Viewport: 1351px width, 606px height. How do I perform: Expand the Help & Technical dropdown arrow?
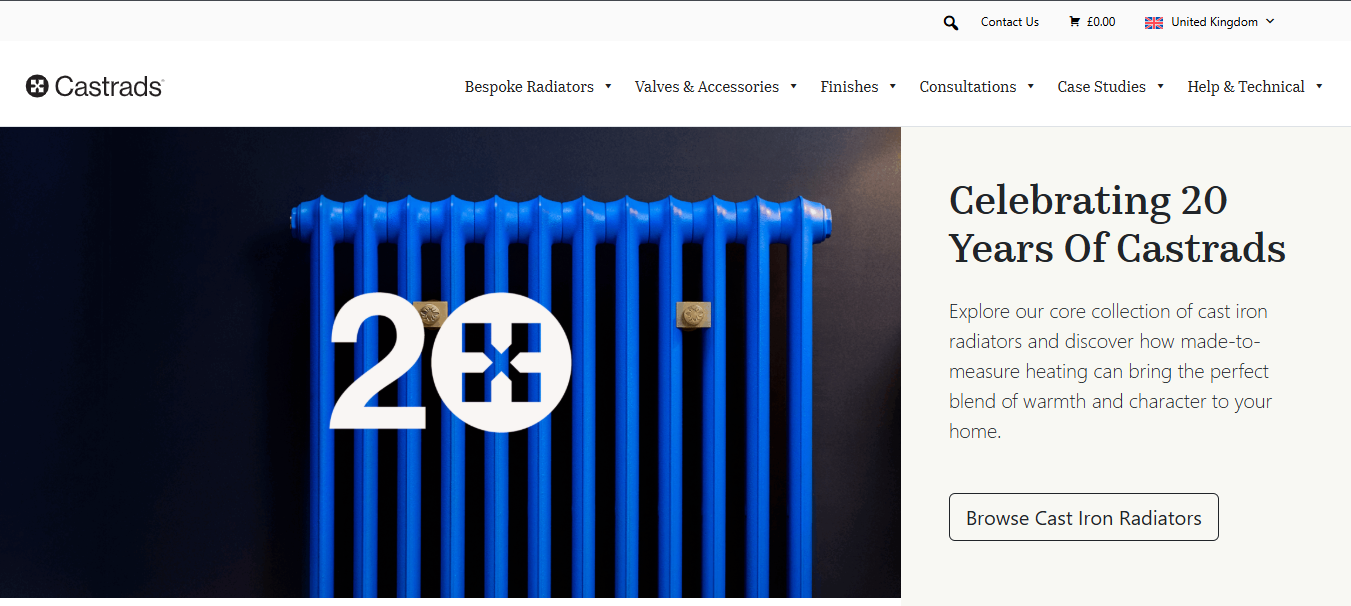pos(1319,87)
